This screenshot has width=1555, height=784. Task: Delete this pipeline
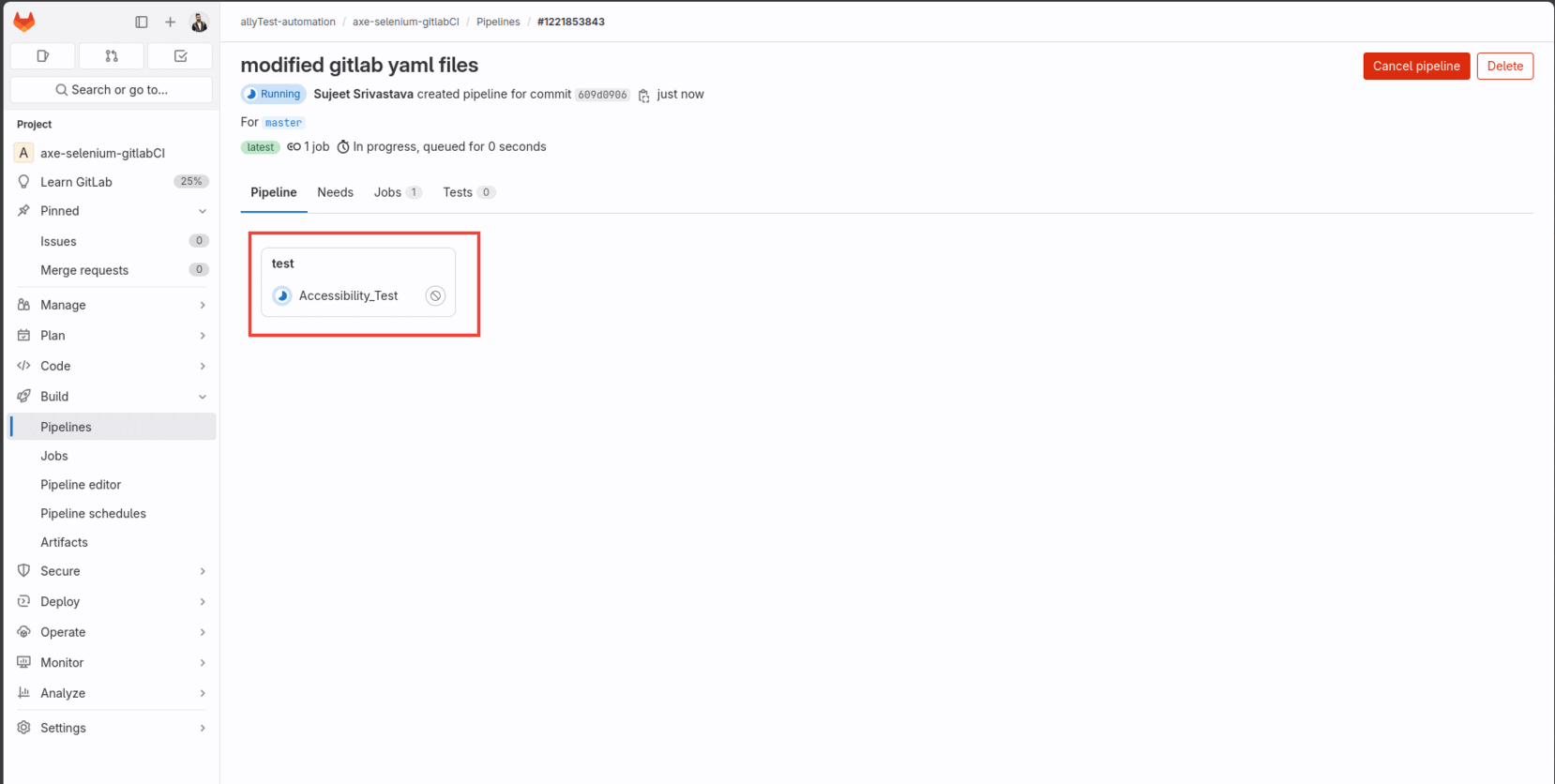click(1504, 66)
